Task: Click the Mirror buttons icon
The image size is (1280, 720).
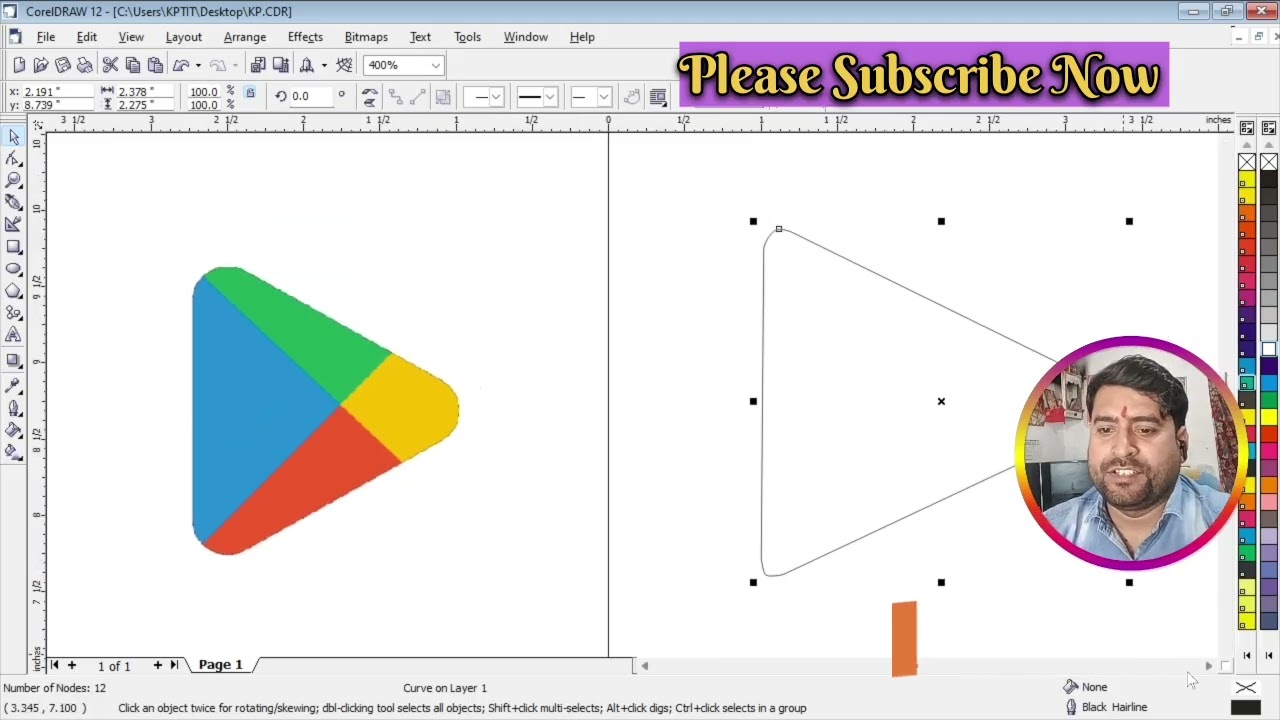Action: 370,96
